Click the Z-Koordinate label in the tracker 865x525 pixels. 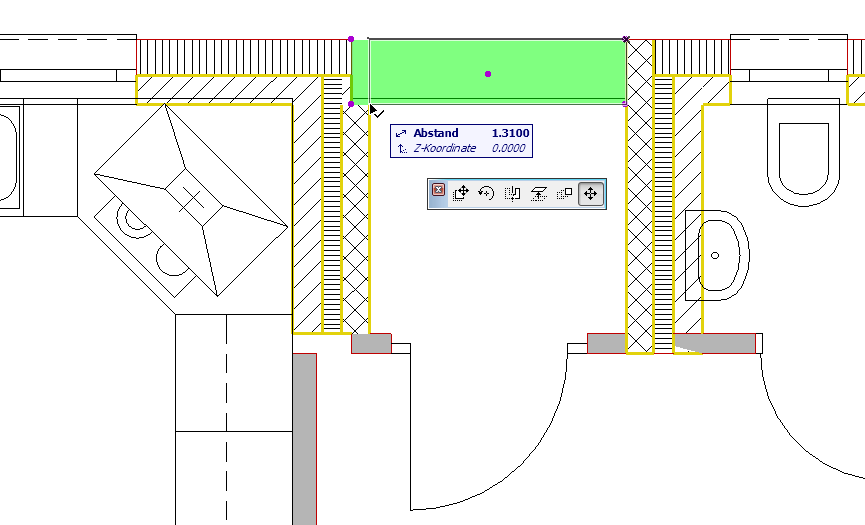pos(445,148)
